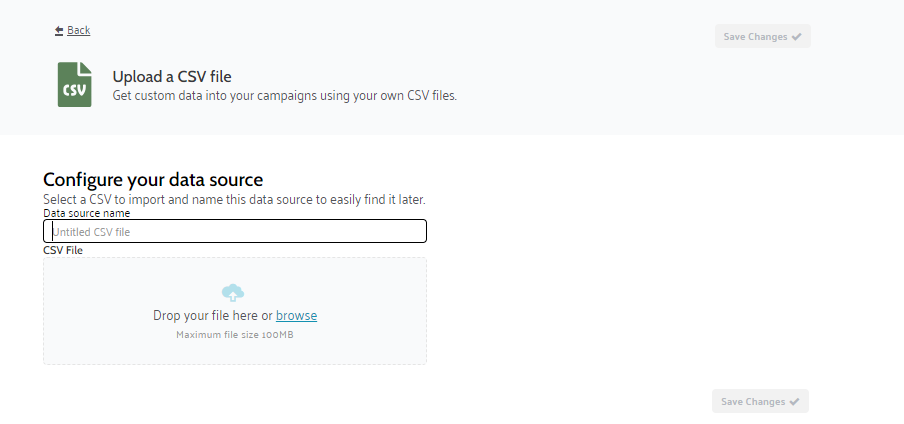Click the "CSV File" label

tap(63, 250)
